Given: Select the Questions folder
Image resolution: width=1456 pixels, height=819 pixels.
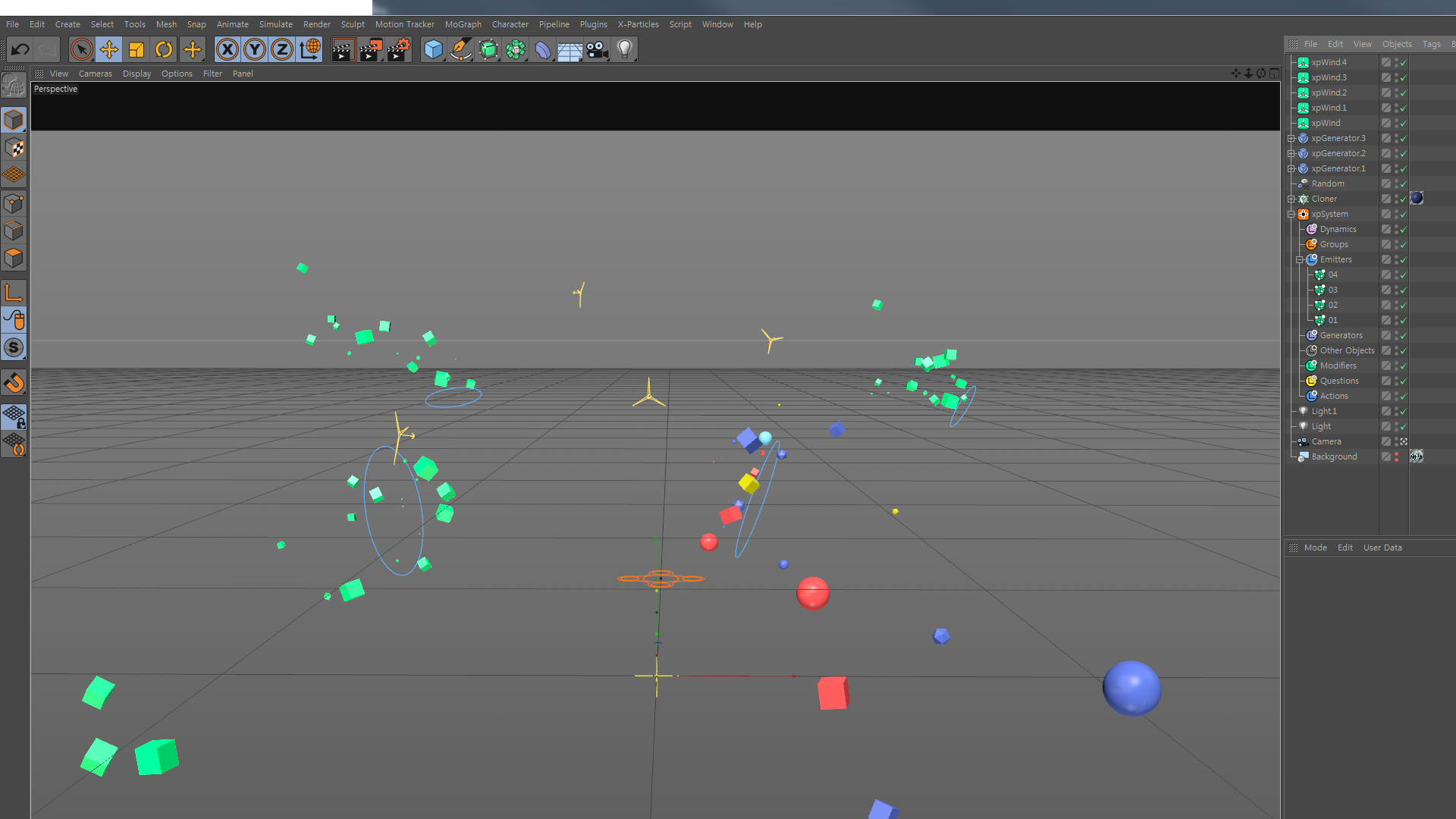Looking at the screenshot, I should [x=1338, y=381].
